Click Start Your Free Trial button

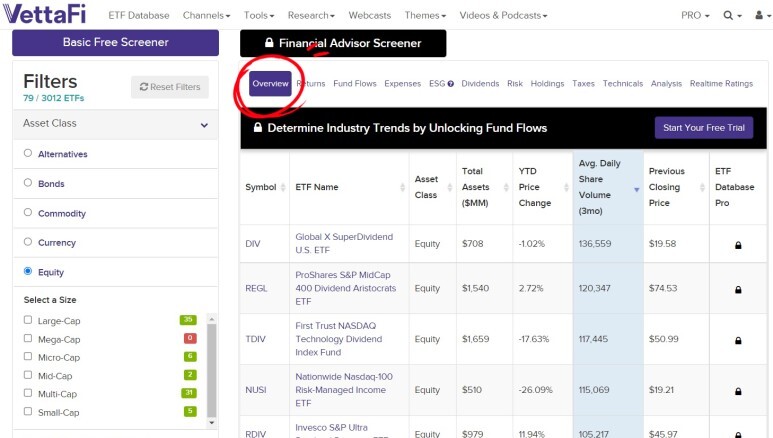(703, 128)
